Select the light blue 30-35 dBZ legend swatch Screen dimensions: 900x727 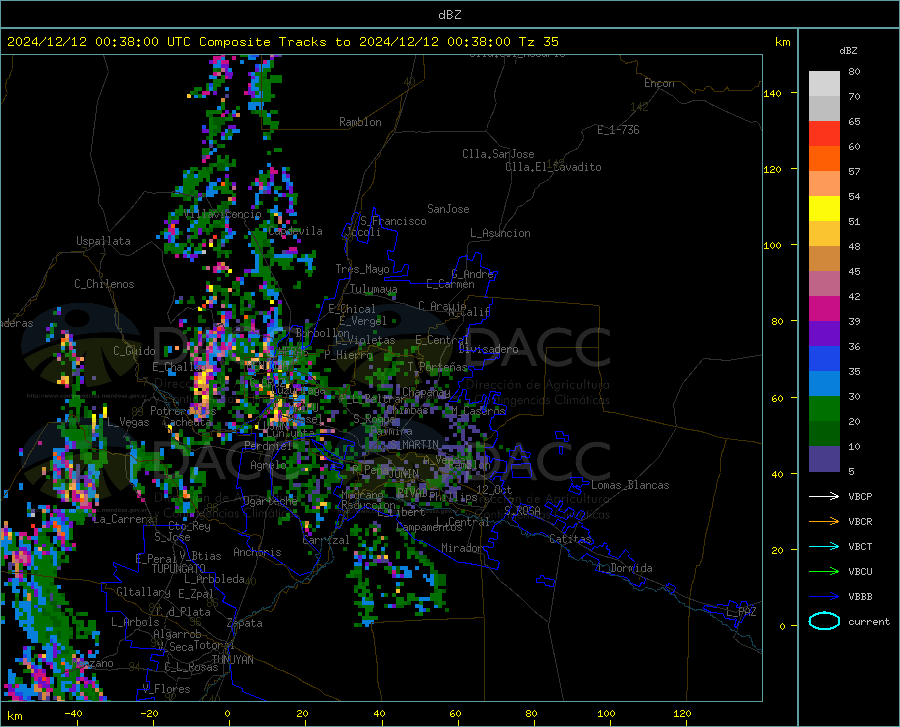824,384
